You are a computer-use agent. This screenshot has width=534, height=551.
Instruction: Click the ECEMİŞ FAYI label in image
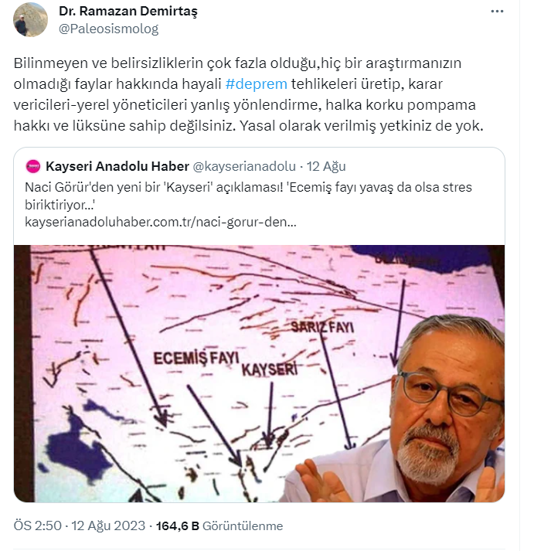(196, 358)
